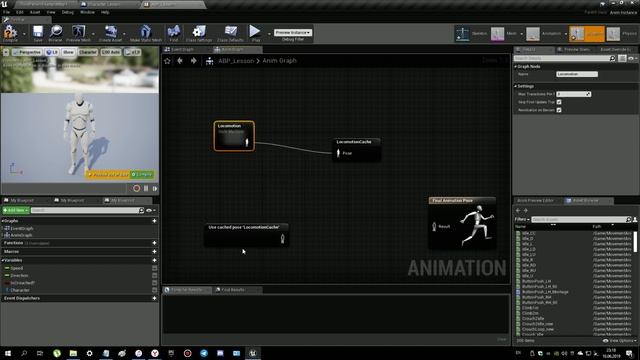Toggle editable visibility for Direction variable

tap(154, 276)
